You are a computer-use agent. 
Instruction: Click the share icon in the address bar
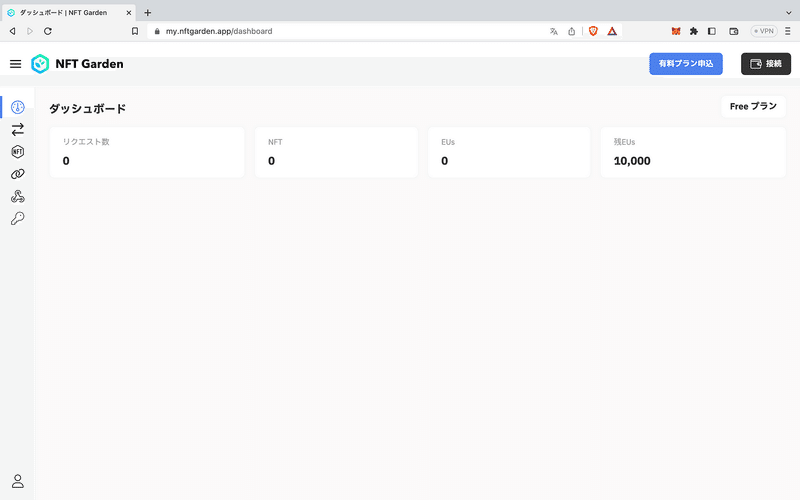pyautogui.click(x=571, y=31)
